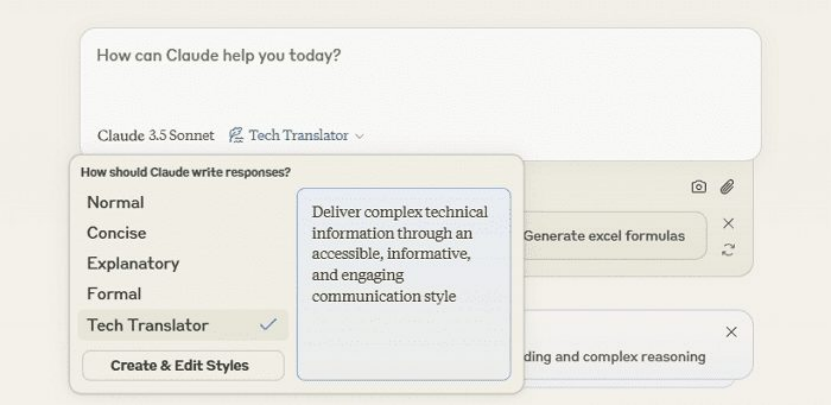Dismiss suggestions with X beside Generate excel formulas
The height and width of the screenshot is (405, 831).
pos(728,223)
